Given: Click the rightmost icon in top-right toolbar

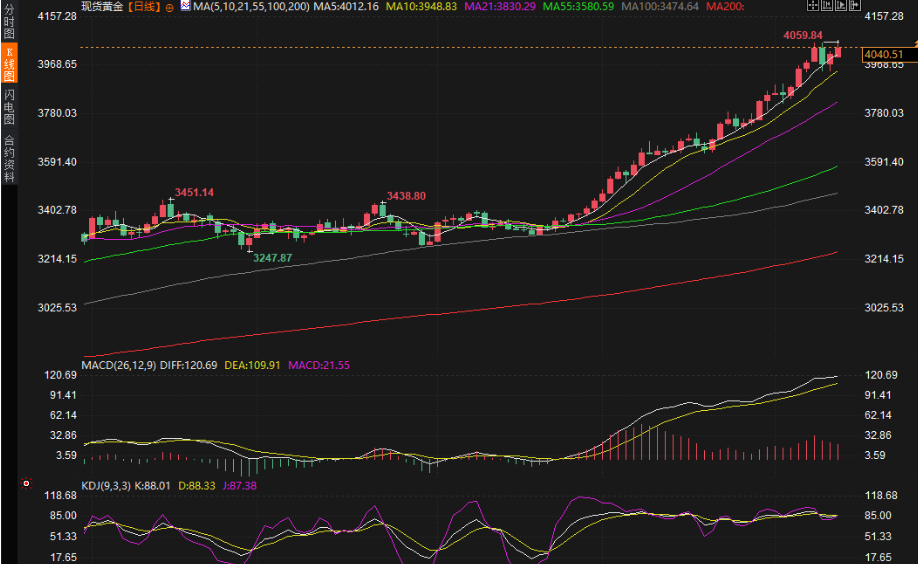Looking at the screenshot, I should 857,6.
